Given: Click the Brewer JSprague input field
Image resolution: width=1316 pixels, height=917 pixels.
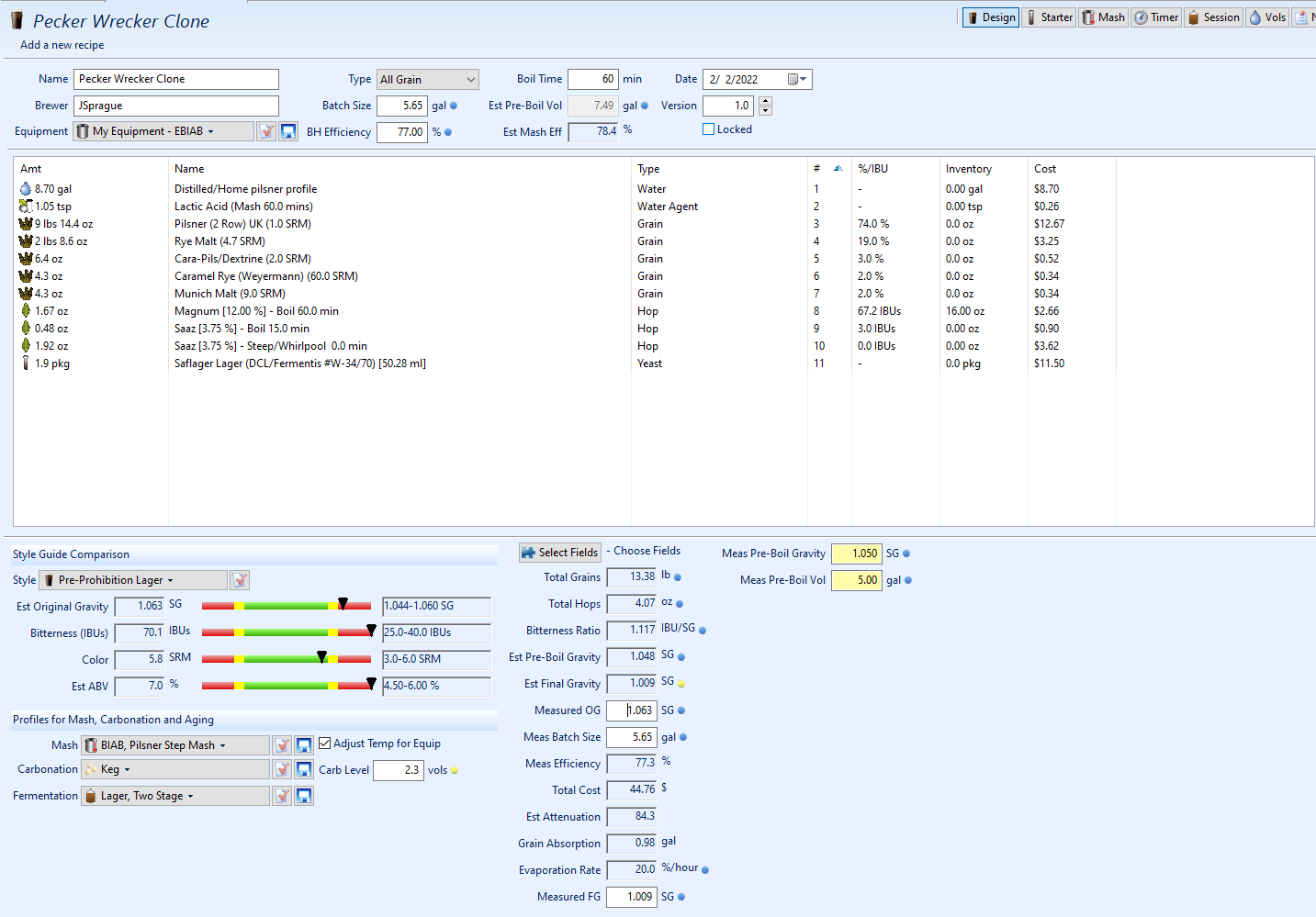Looking at the screenshot, I should point(176,106).
